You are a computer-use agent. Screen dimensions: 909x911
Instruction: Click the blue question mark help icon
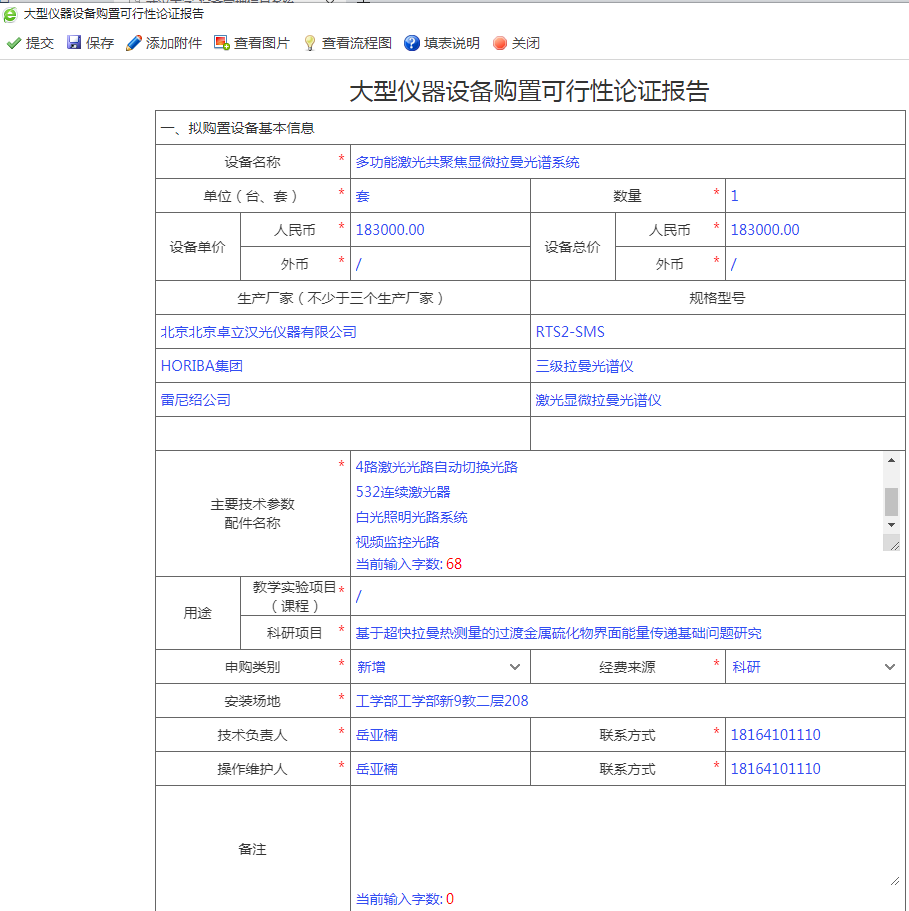click(412, 43)
